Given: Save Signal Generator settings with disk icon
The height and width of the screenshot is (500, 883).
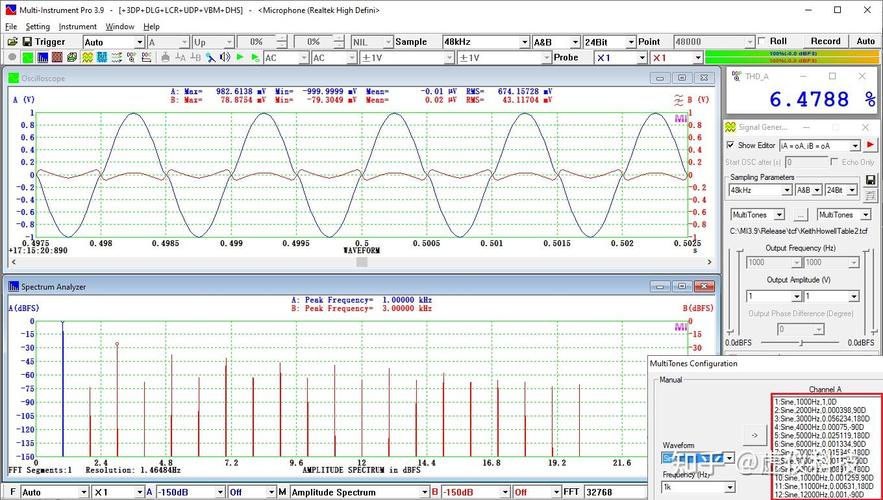Looking at the screenshot, I should point(870,180).
